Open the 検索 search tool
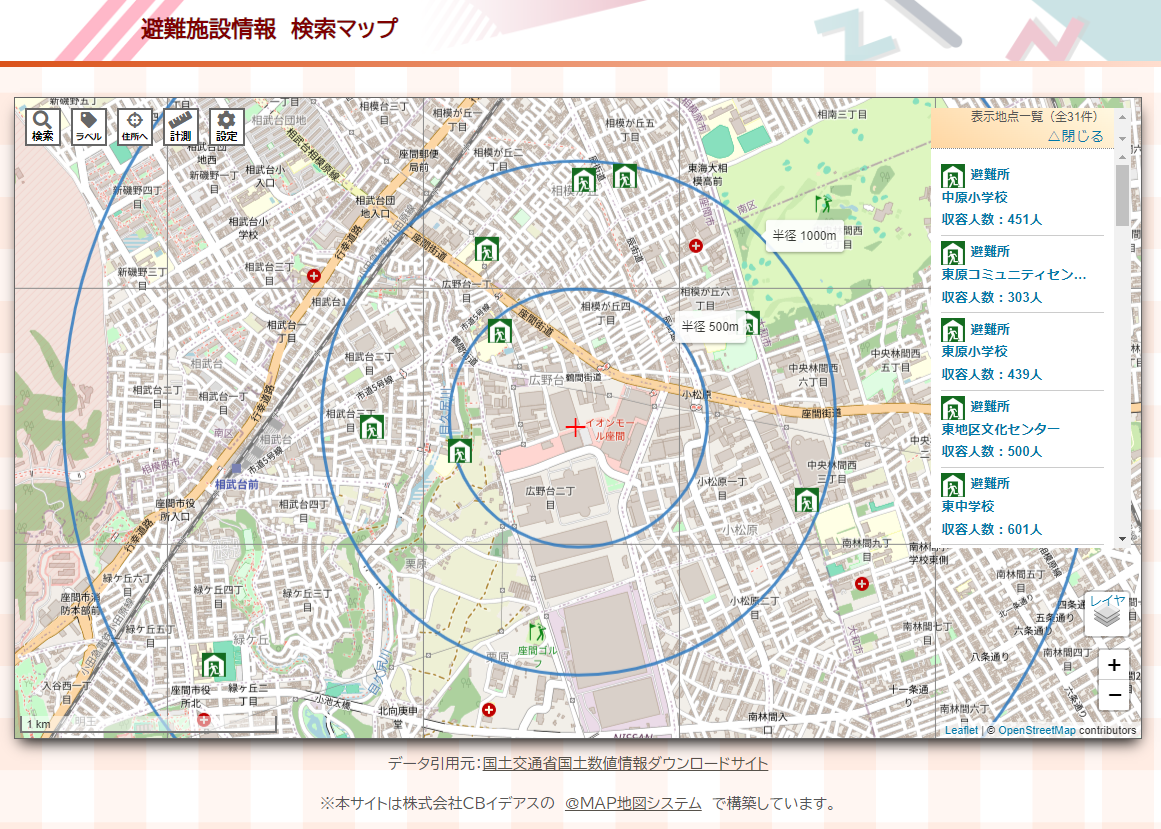1161x829 pixels. (43, 127)
